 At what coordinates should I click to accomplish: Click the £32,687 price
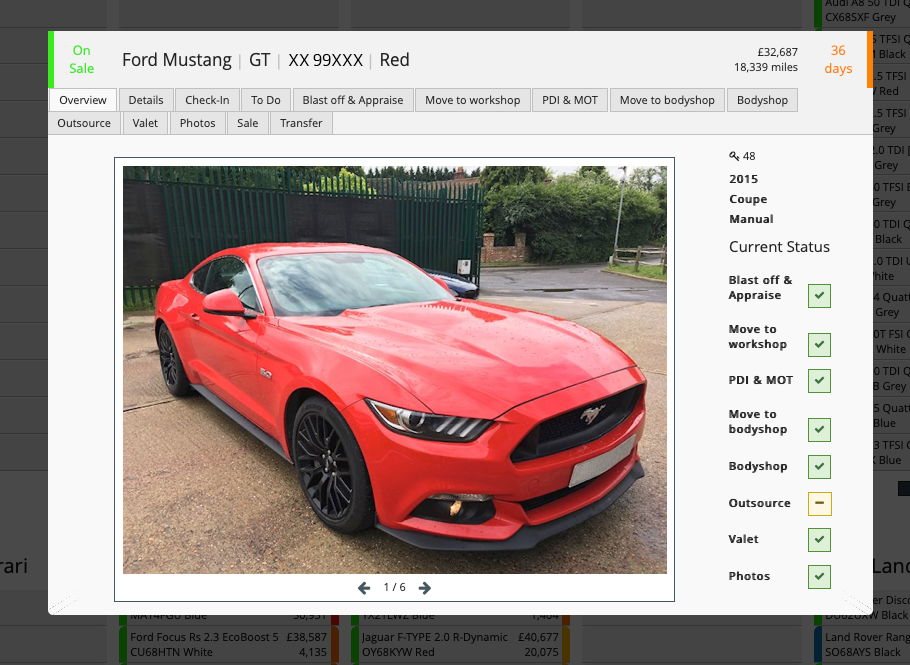pos(778,52)
